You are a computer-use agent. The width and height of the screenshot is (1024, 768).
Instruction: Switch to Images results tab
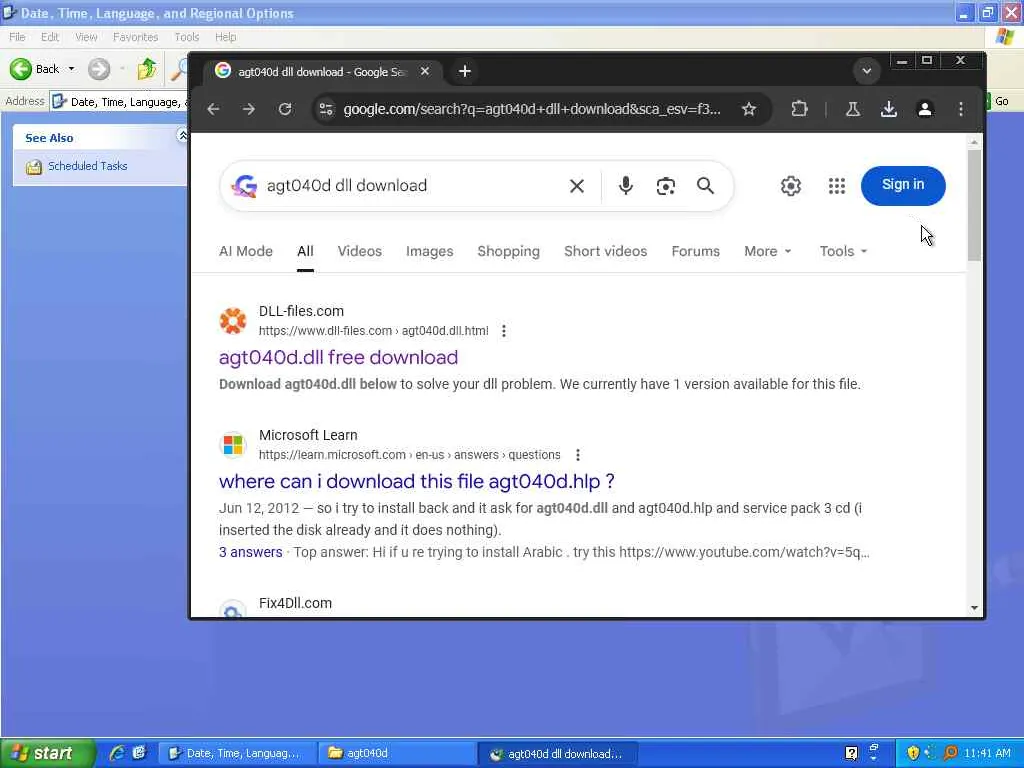click(429, 251)
